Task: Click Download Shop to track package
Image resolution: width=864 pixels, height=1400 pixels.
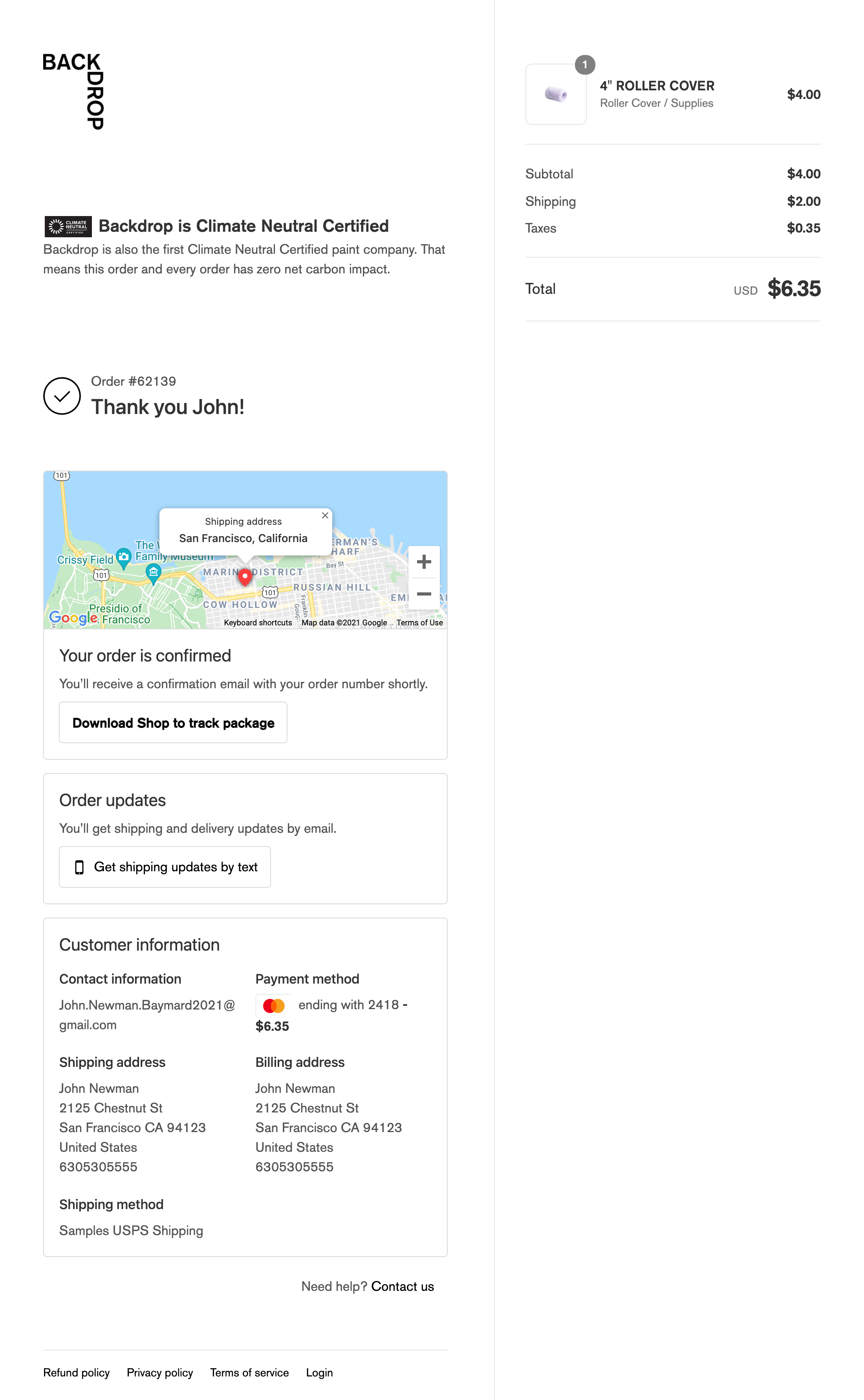Action: [172, 722]
